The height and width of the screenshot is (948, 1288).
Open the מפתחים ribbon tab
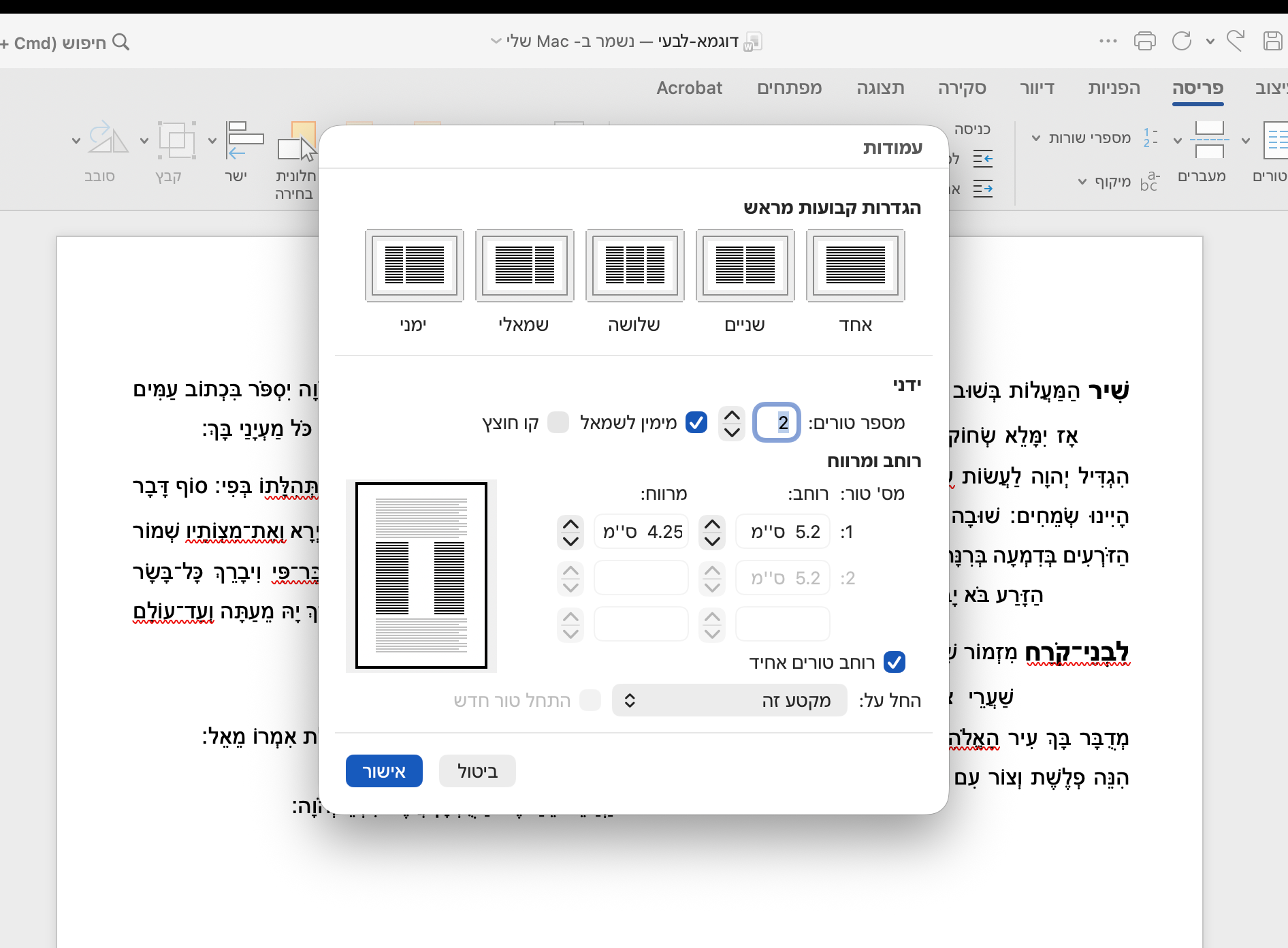(x=790, y=88)
